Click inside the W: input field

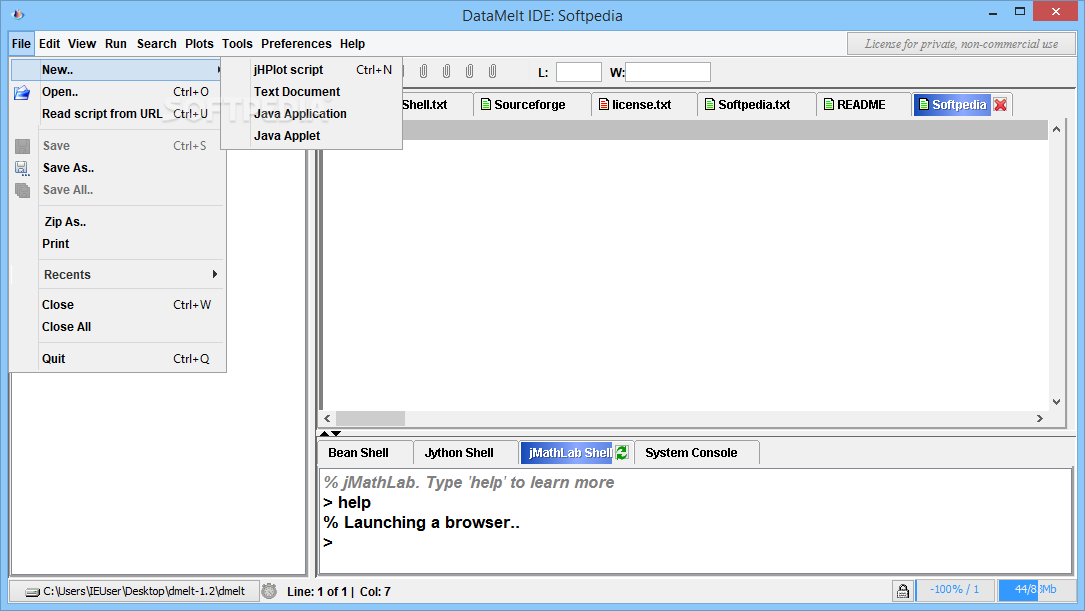(668, 72)
